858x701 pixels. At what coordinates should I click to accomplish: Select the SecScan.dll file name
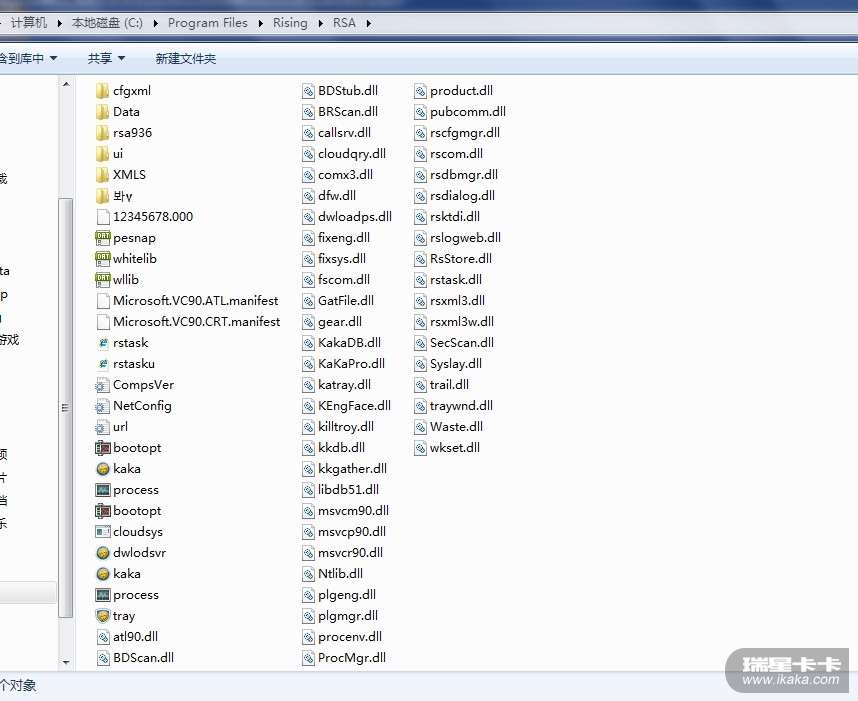[x=462, y=343]
